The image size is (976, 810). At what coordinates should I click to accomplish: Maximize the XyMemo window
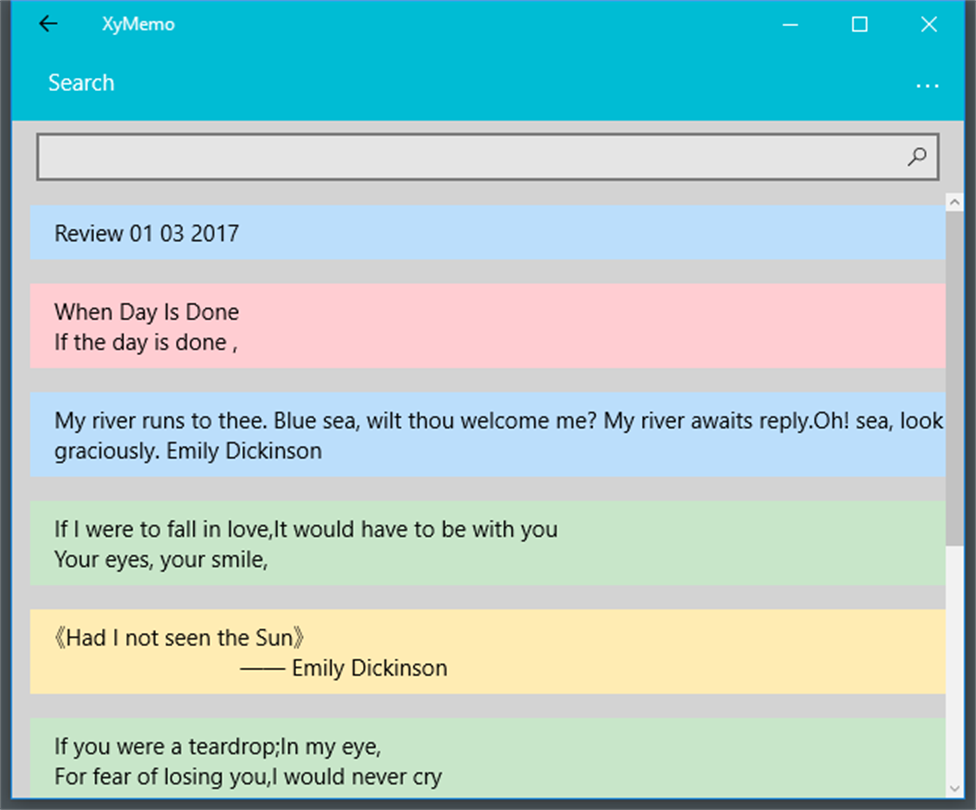click(860, 25)
